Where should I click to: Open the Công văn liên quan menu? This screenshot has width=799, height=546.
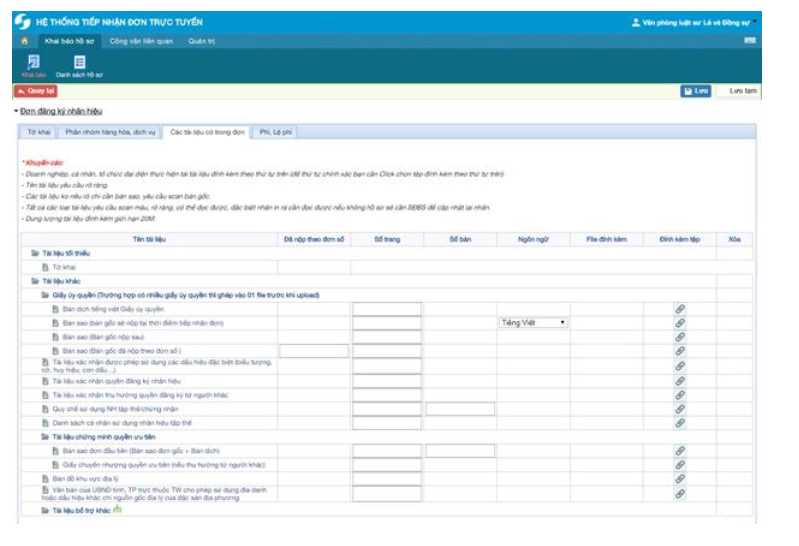click(x=141, y=41)
